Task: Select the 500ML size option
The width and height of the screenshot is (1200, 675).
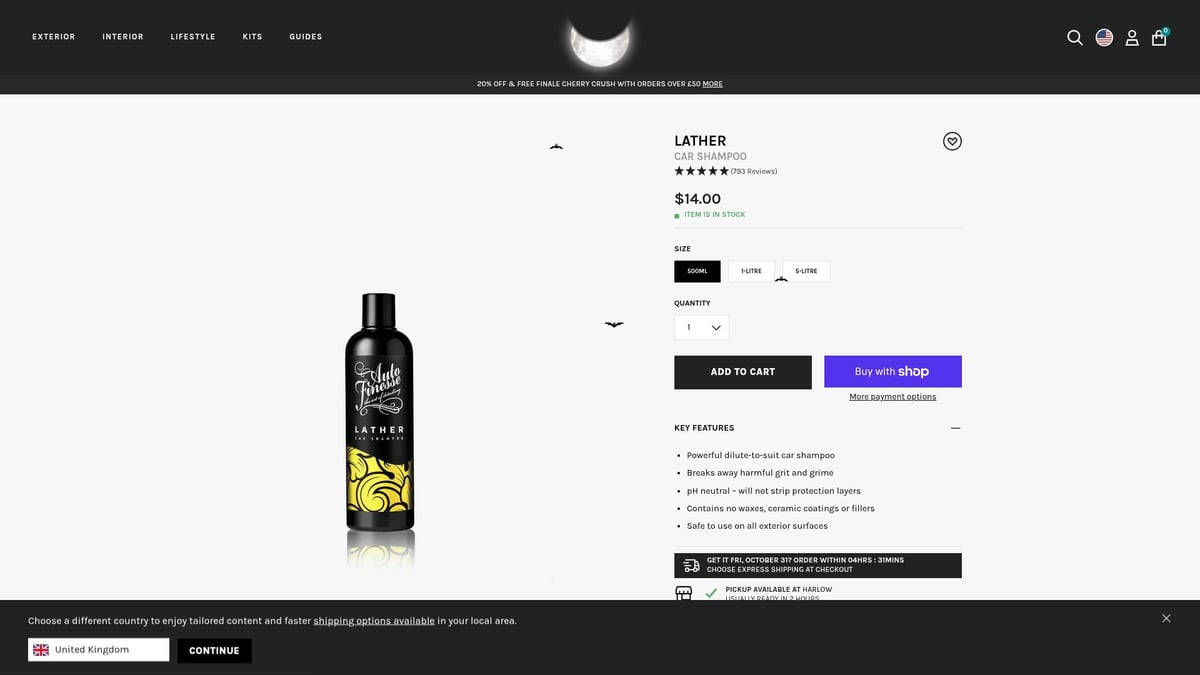Action: (x=697, y=271)
